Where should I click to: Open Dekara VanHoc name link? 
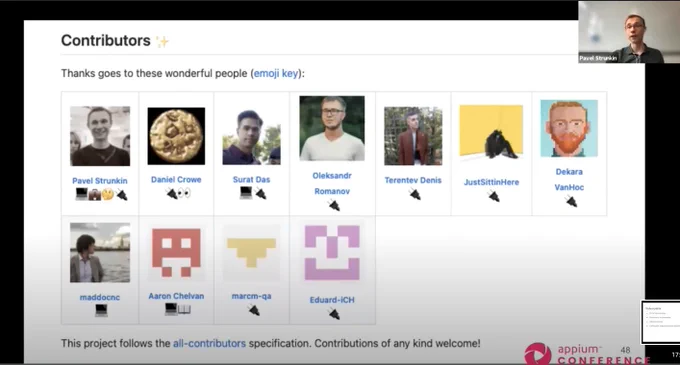[569, 179]
